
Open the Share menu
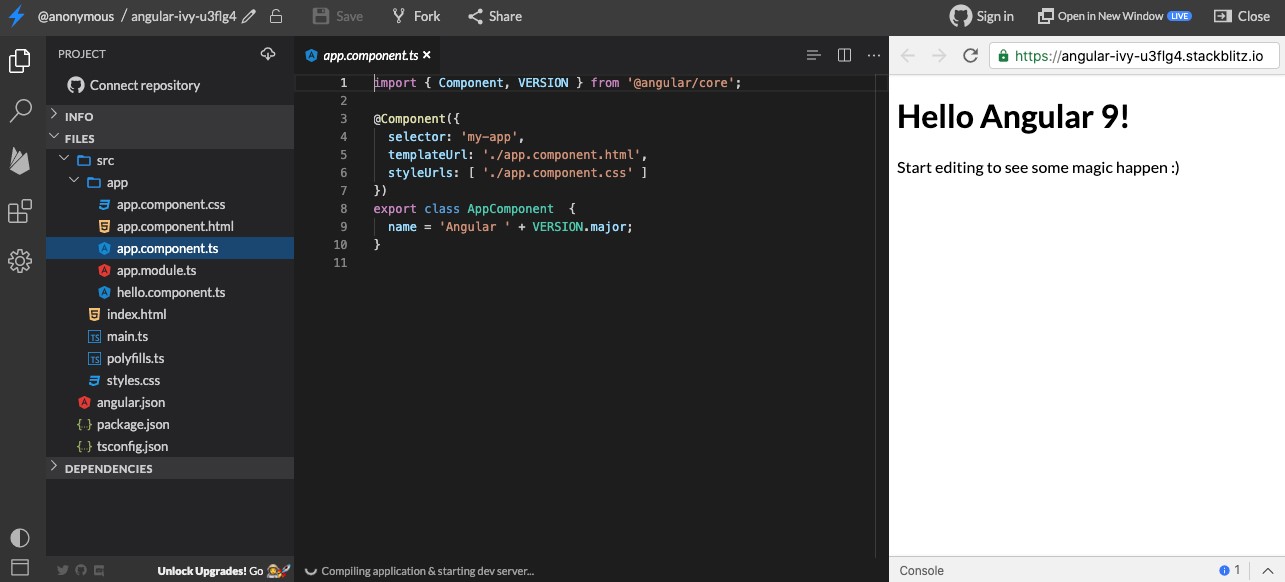point(495,16)
